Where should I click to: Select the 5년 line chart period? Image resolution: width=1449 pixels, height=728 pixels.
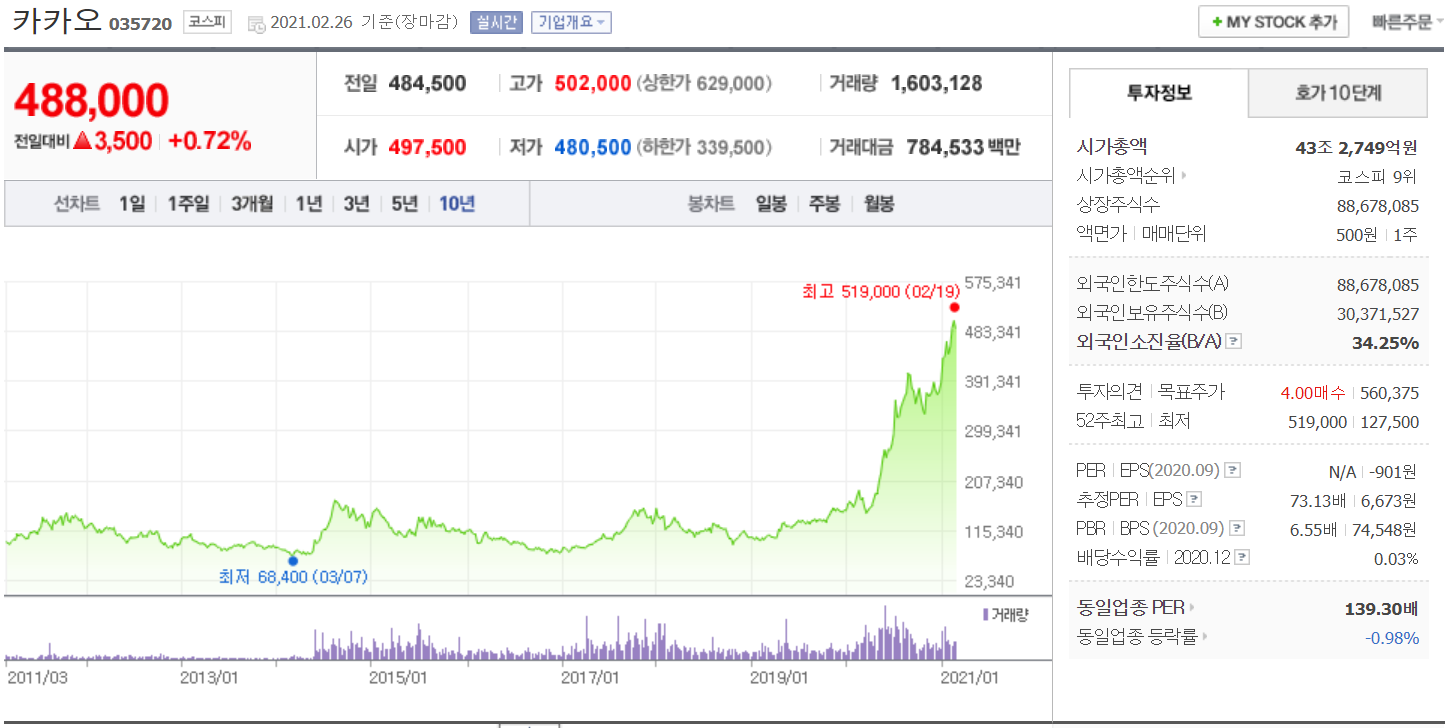(405, 204)
